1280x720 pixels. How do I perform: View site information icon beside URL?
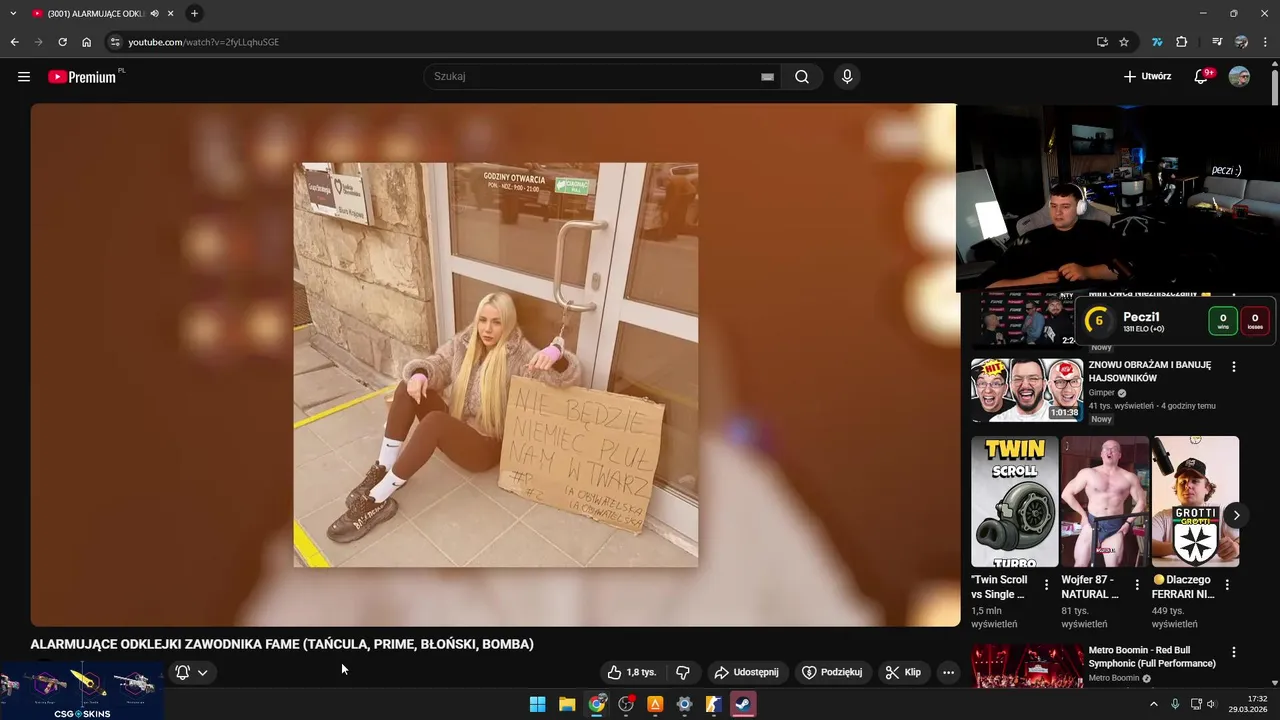[x=115, y=42]
